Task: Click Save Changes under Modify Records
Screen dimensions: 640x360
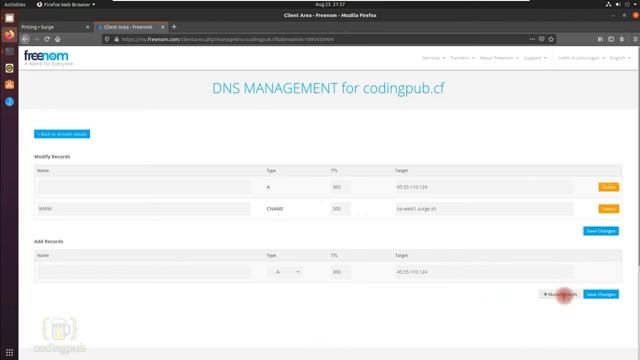Action: tap(601, 231)
